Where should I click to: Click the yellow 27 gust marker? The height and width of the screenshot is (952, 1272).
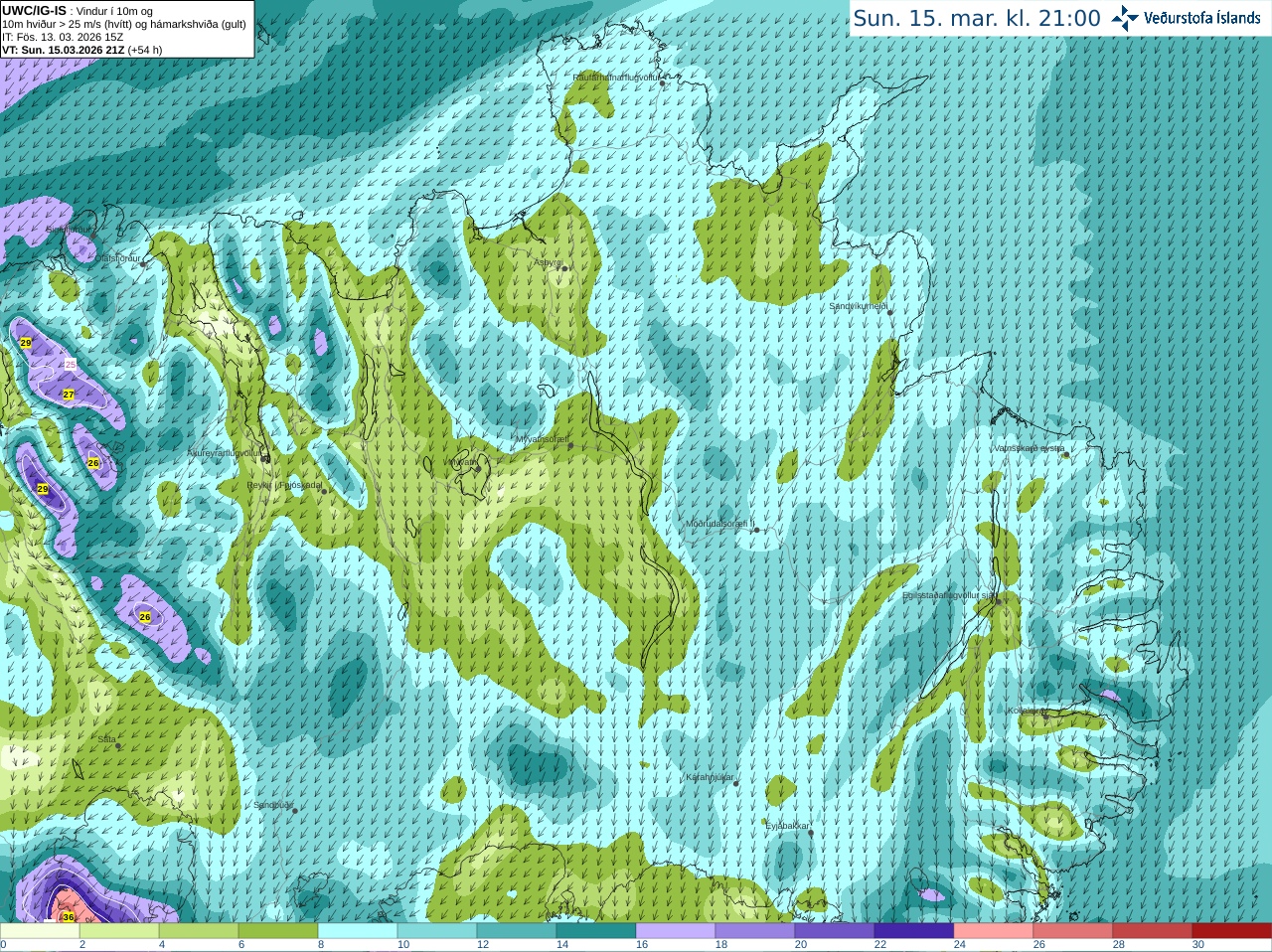pos(69,395)
